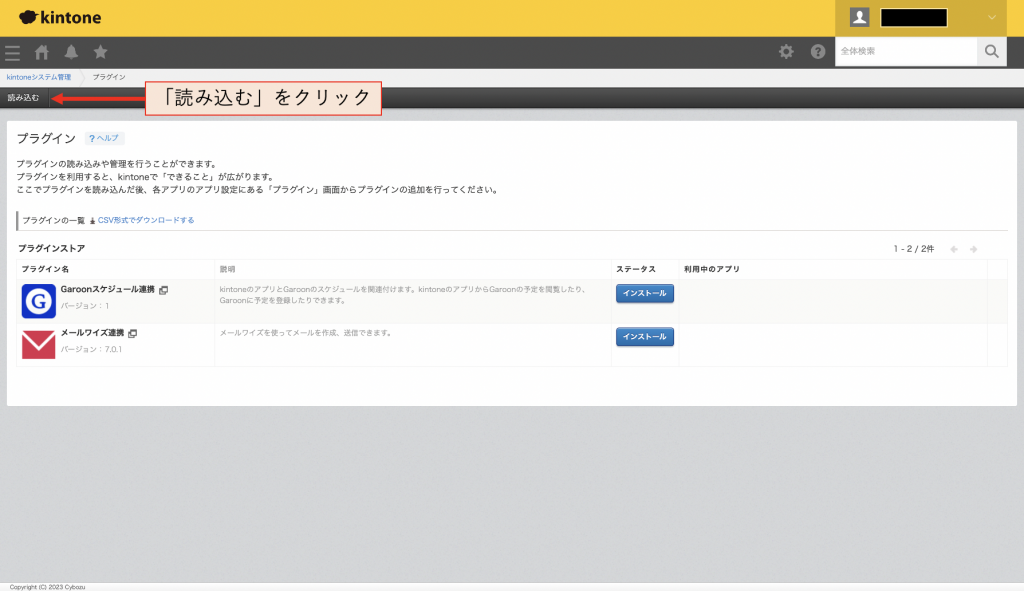This screenshot has width=1024, height=591.
Task: Install the メールワイズ連携 plugin
Action: [645, 337]
